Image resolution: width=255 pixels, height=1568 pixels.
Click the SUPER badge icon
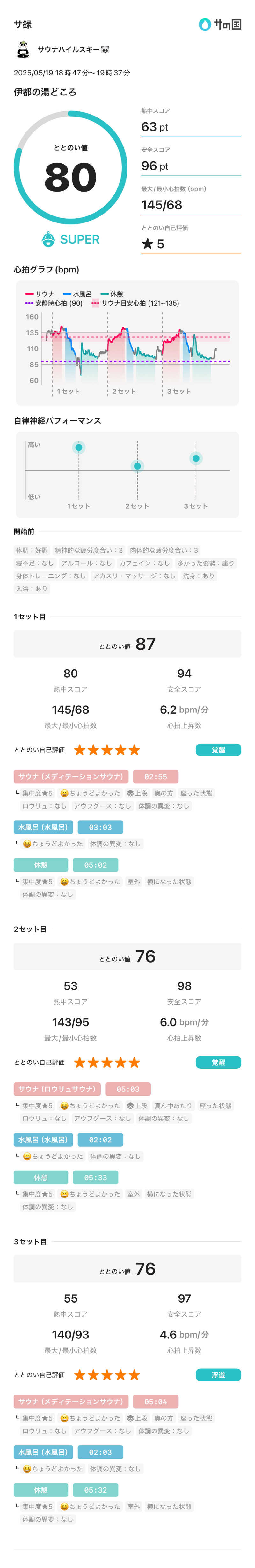click(x=48, y=239)
